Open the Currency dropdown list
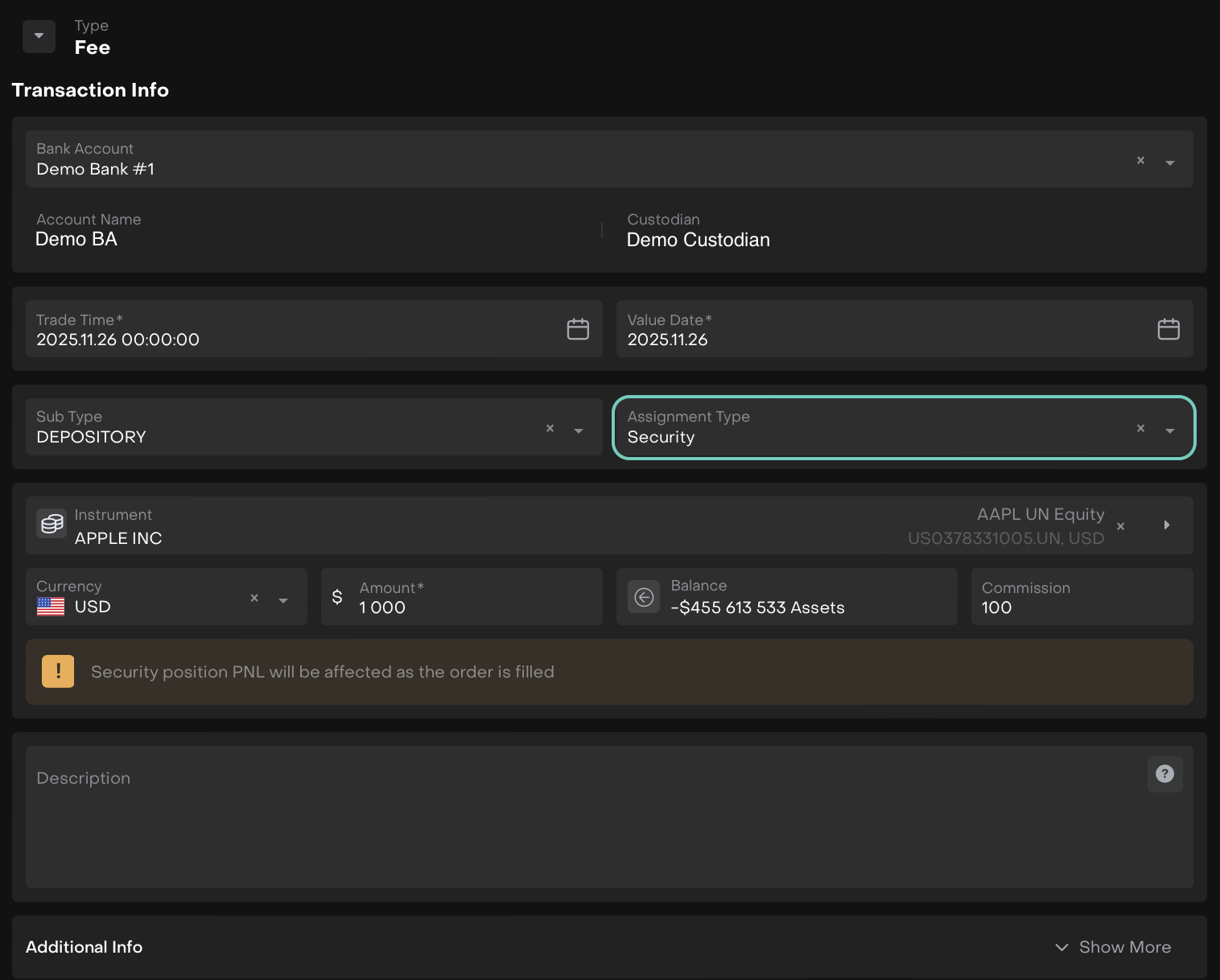The width and height of the screenshot is (1220, 980). click(283, 600)
